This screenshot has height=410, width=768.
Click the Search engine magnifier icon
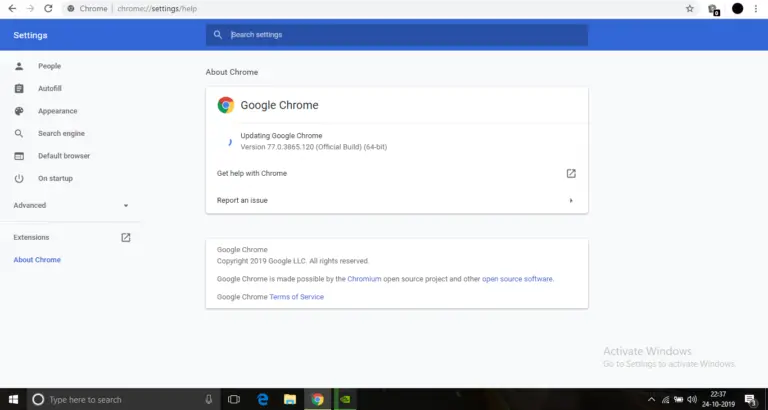tap(19, 134)
